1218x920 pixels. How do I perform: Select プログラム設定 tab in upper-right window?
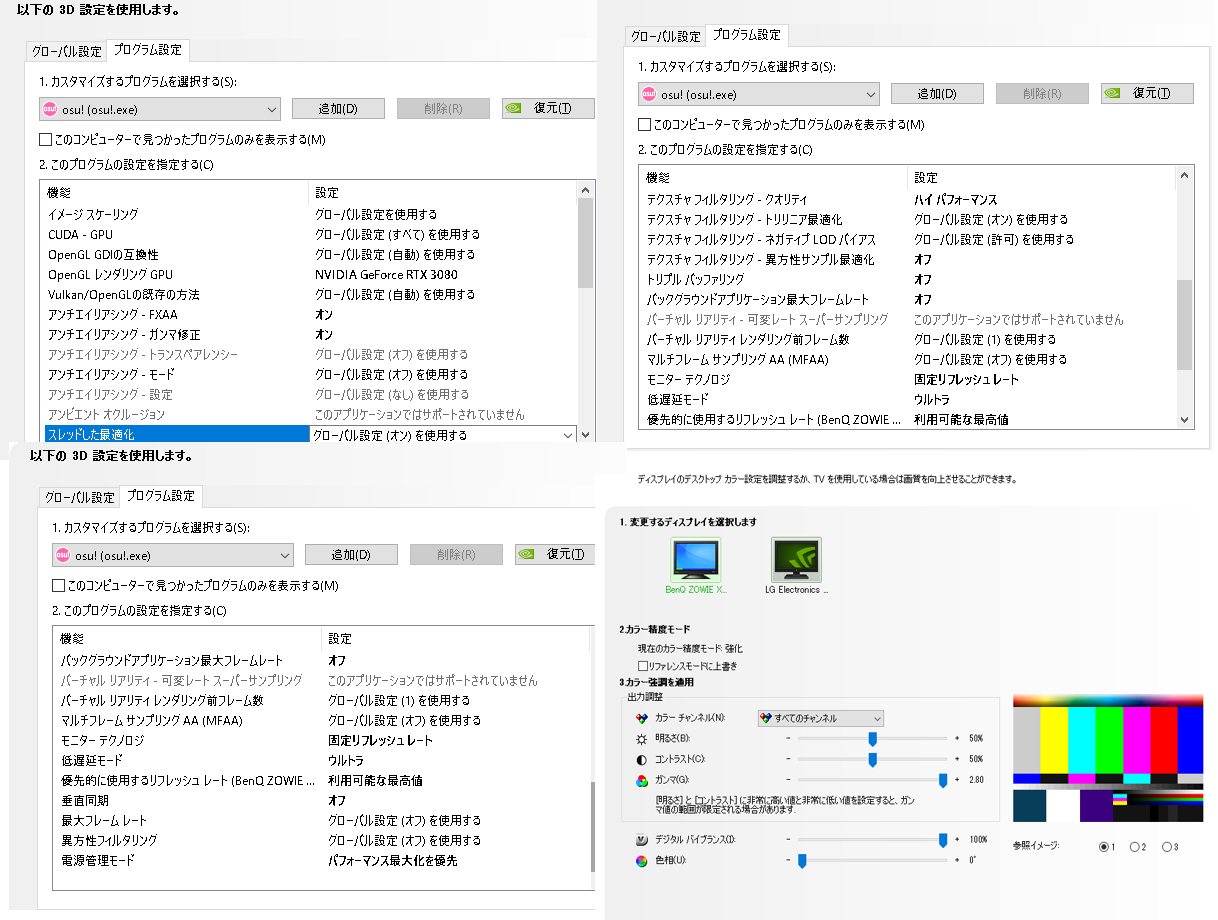[746, 34]
